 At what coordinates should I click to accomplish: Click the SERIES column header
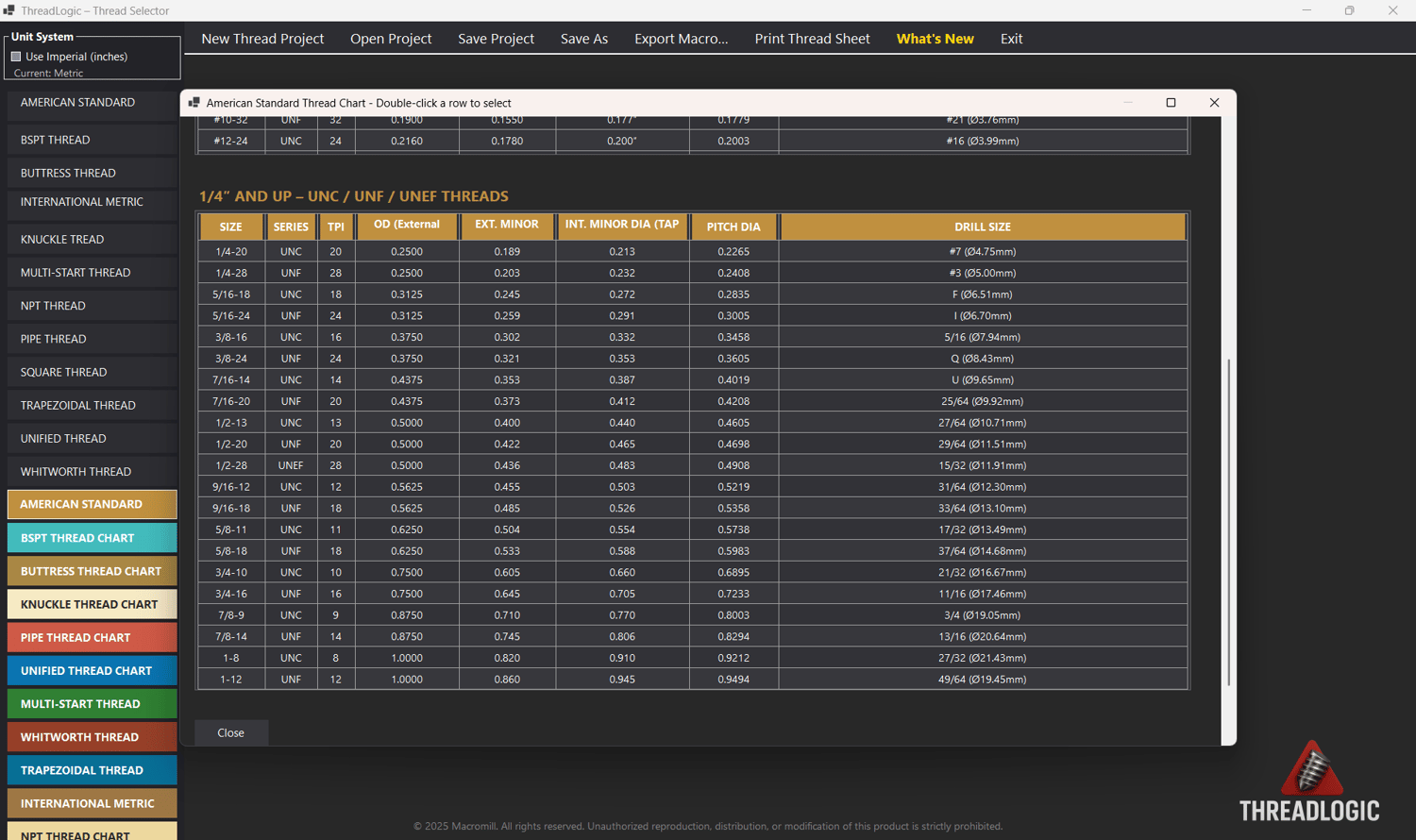tap(291, 227)
